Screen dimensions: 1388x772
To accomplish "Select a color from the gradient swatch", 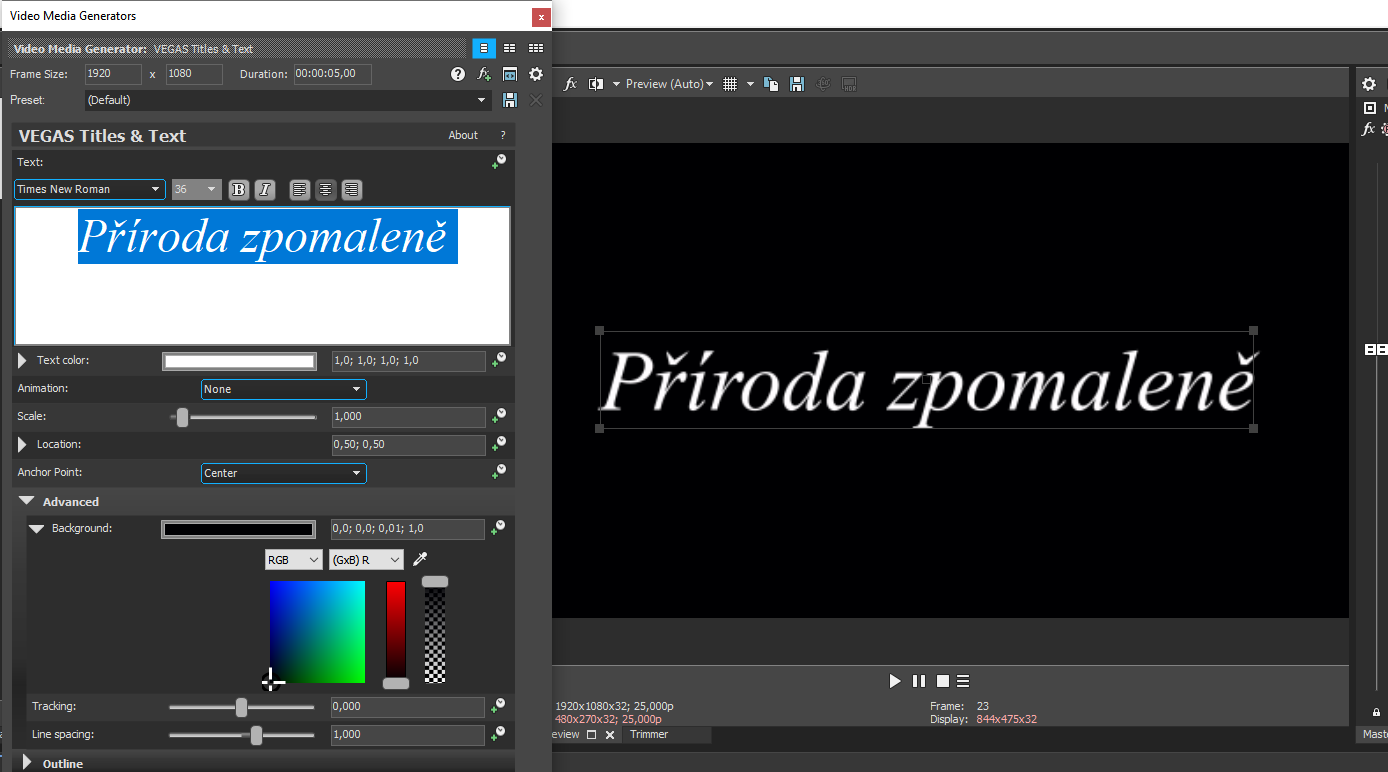I will (x=317, y=632).
